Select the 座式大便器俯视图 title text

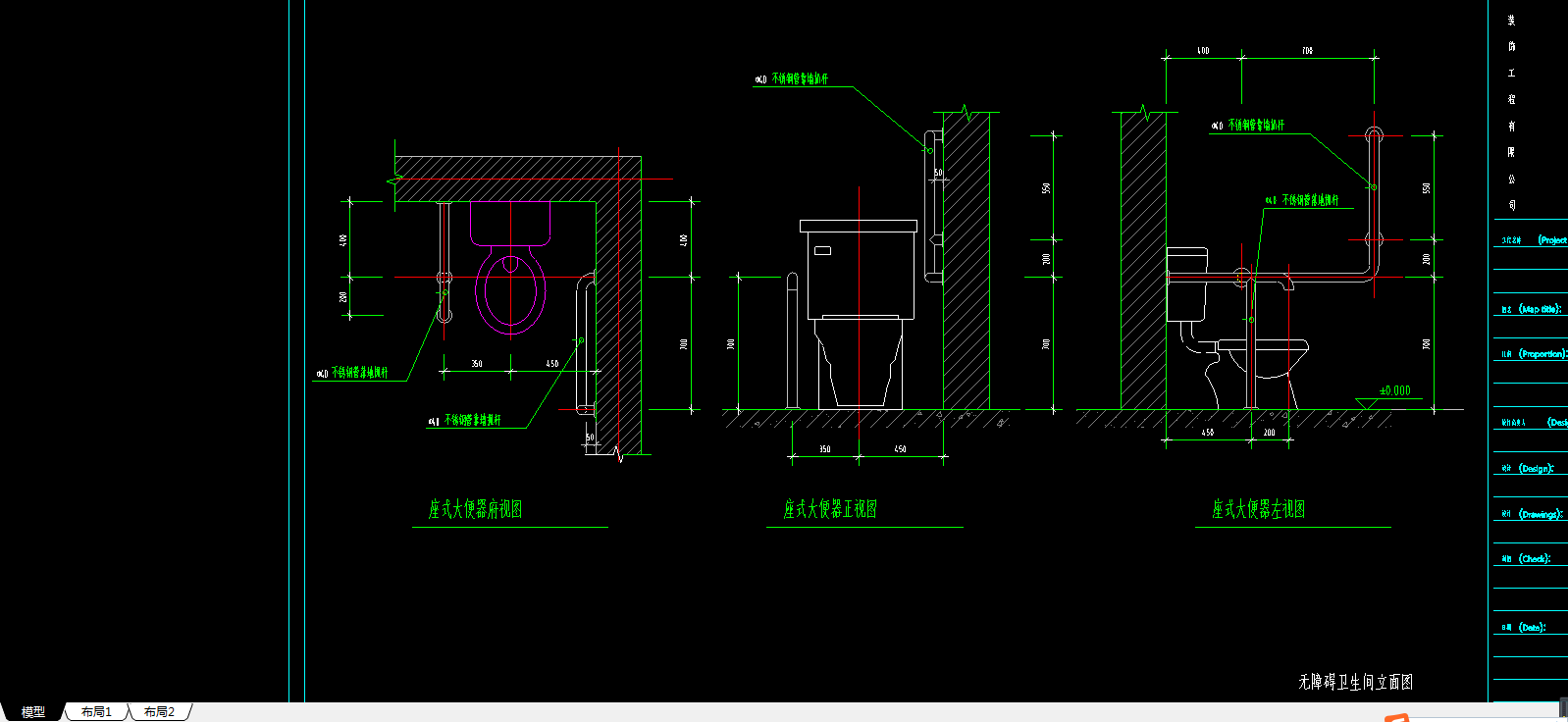pos(476,509)
